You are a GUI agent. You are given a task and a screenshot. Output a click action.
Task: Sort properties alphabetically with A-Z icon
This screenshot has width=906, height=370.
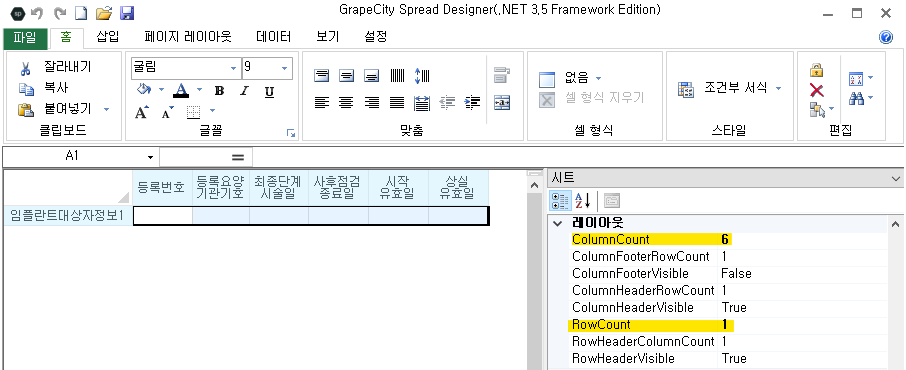point(582,201)
